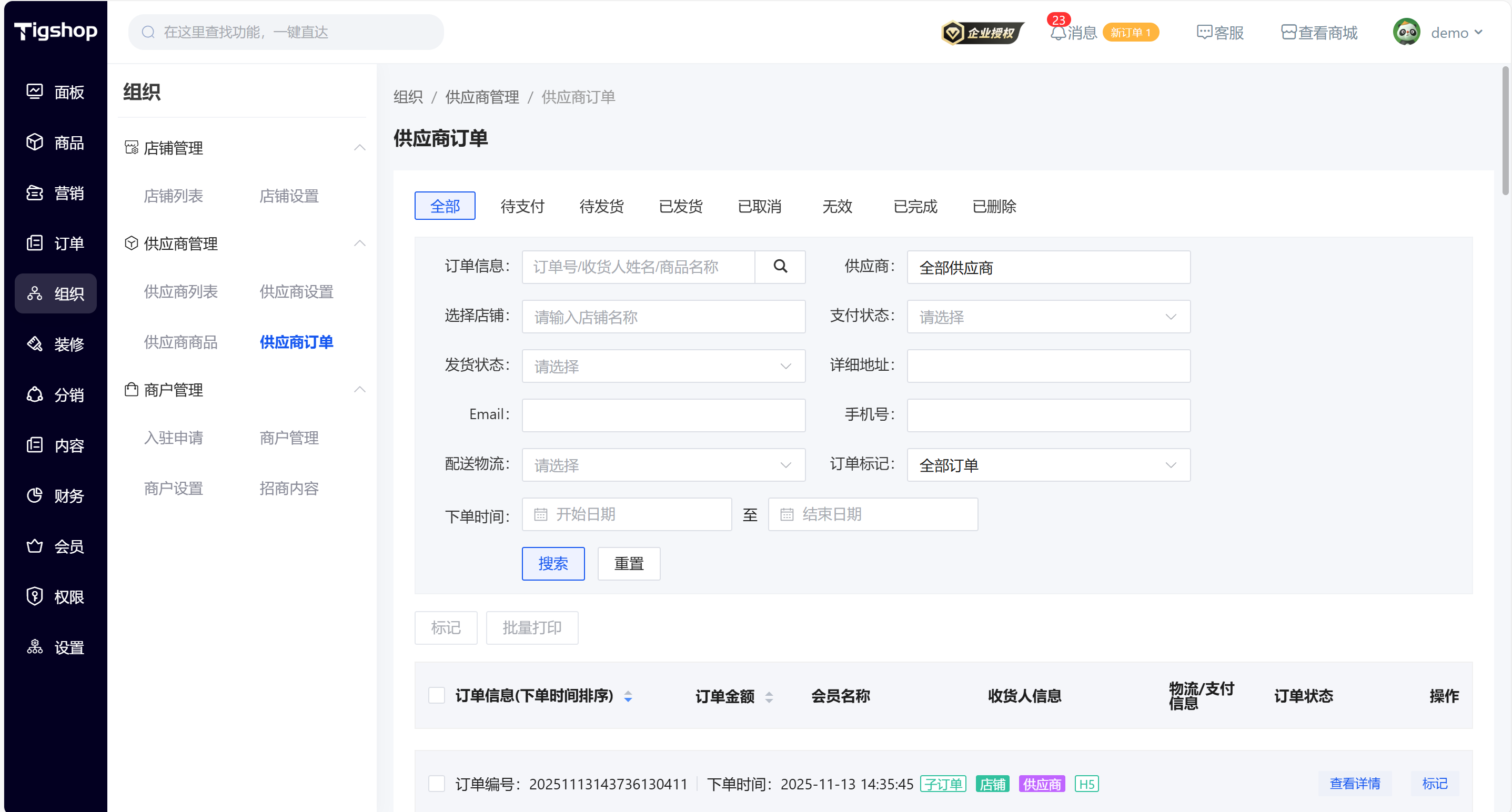Image resolution: width=1512 pixels, height=812 pixels.
Task: Switch to the 待发货 tab
Action: tap(601, 206)
